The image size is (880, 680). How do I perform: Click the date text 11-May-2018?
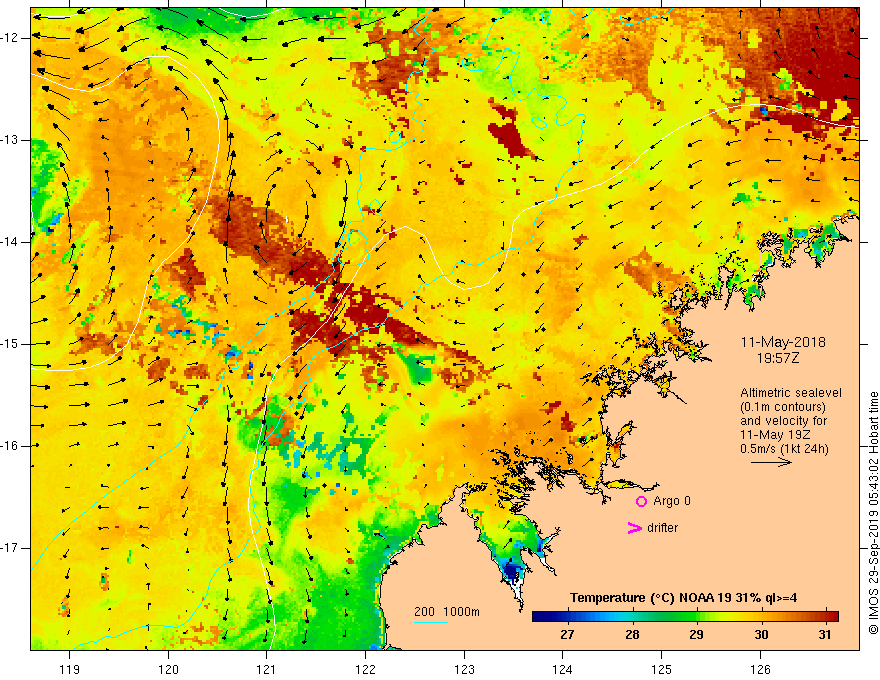coord(783,342)
